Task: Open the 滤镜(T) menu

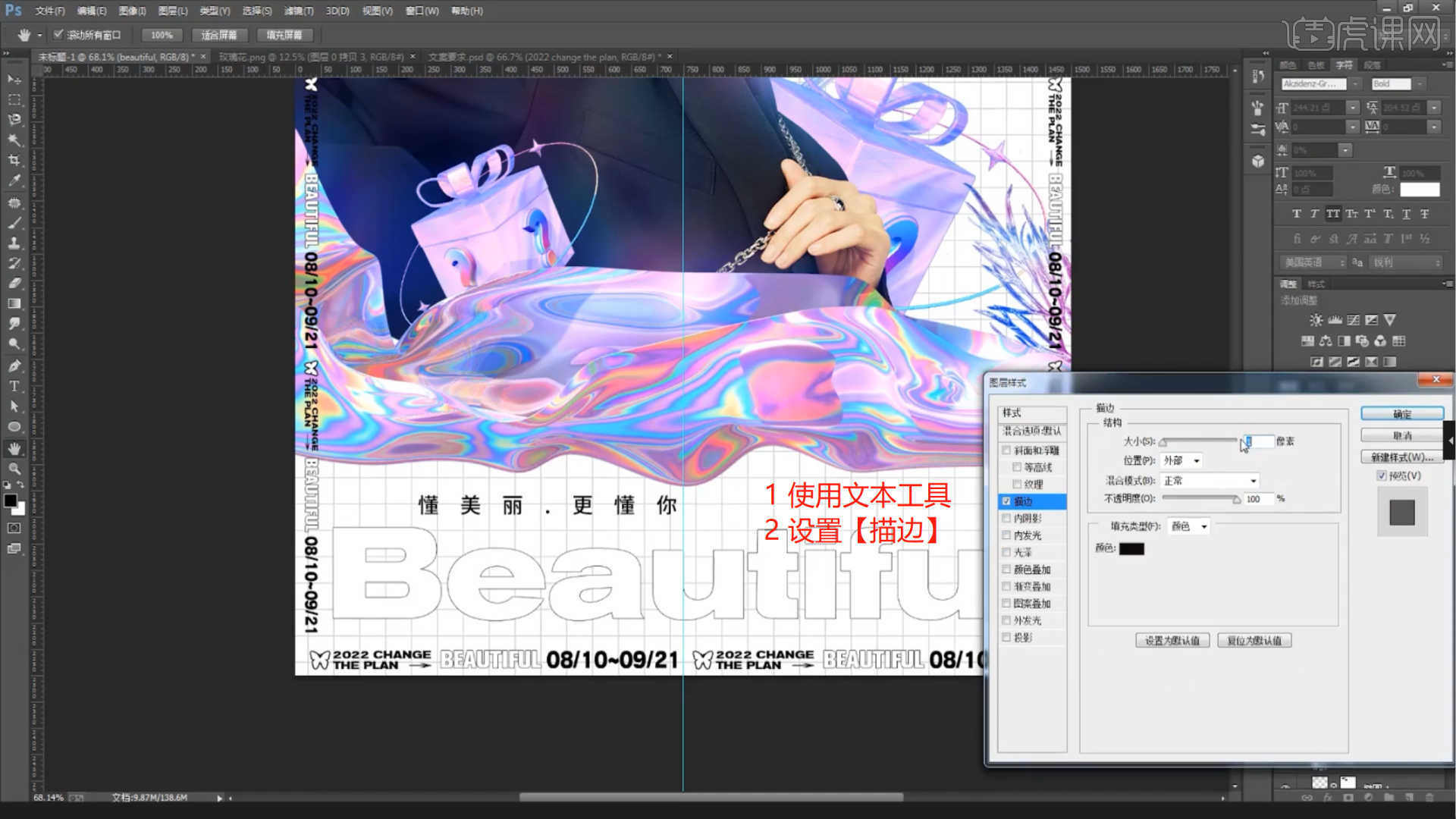Action: [298, 11]
